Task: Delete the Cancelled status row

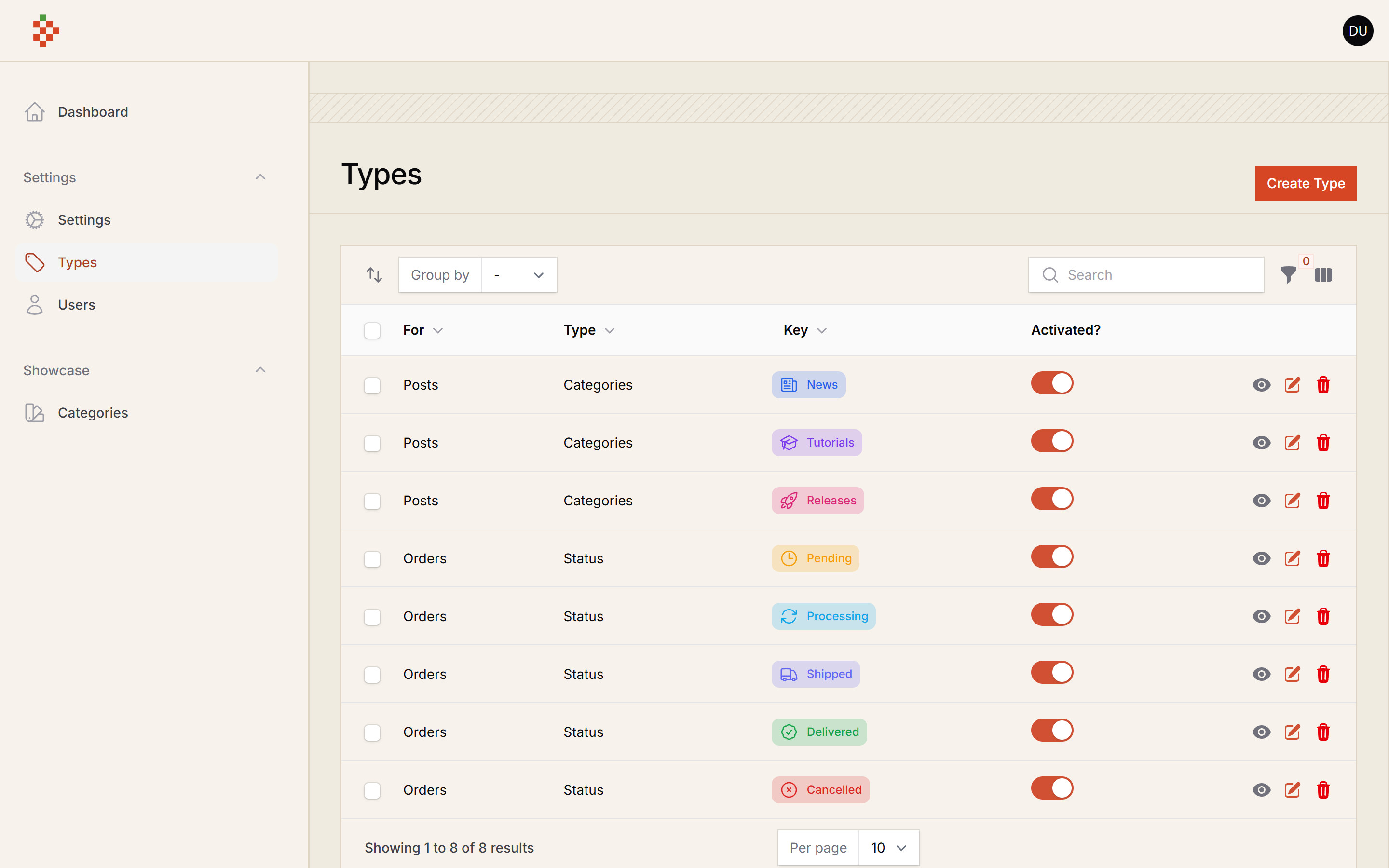Action: click(x=1323, y=790)
